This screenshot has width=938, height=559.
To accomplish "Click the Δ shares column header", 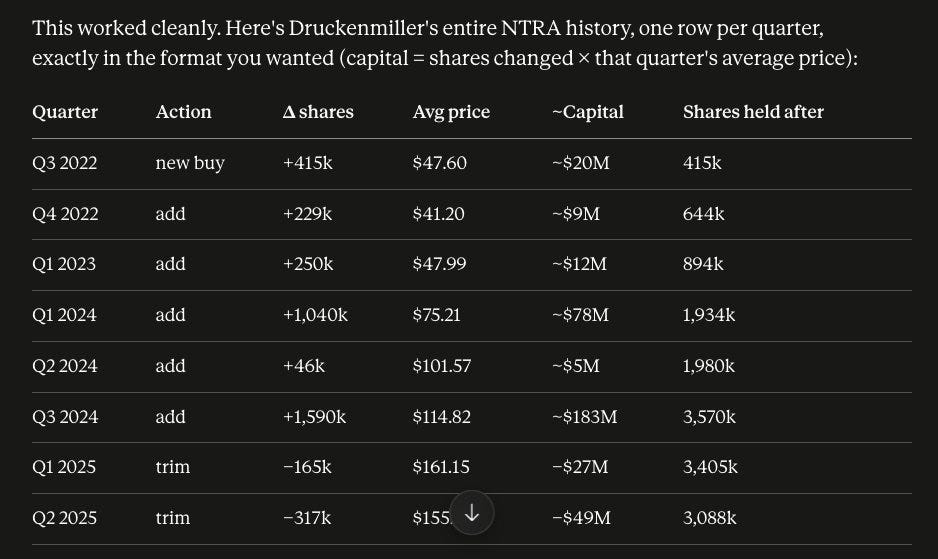I will tap(318, 112).
